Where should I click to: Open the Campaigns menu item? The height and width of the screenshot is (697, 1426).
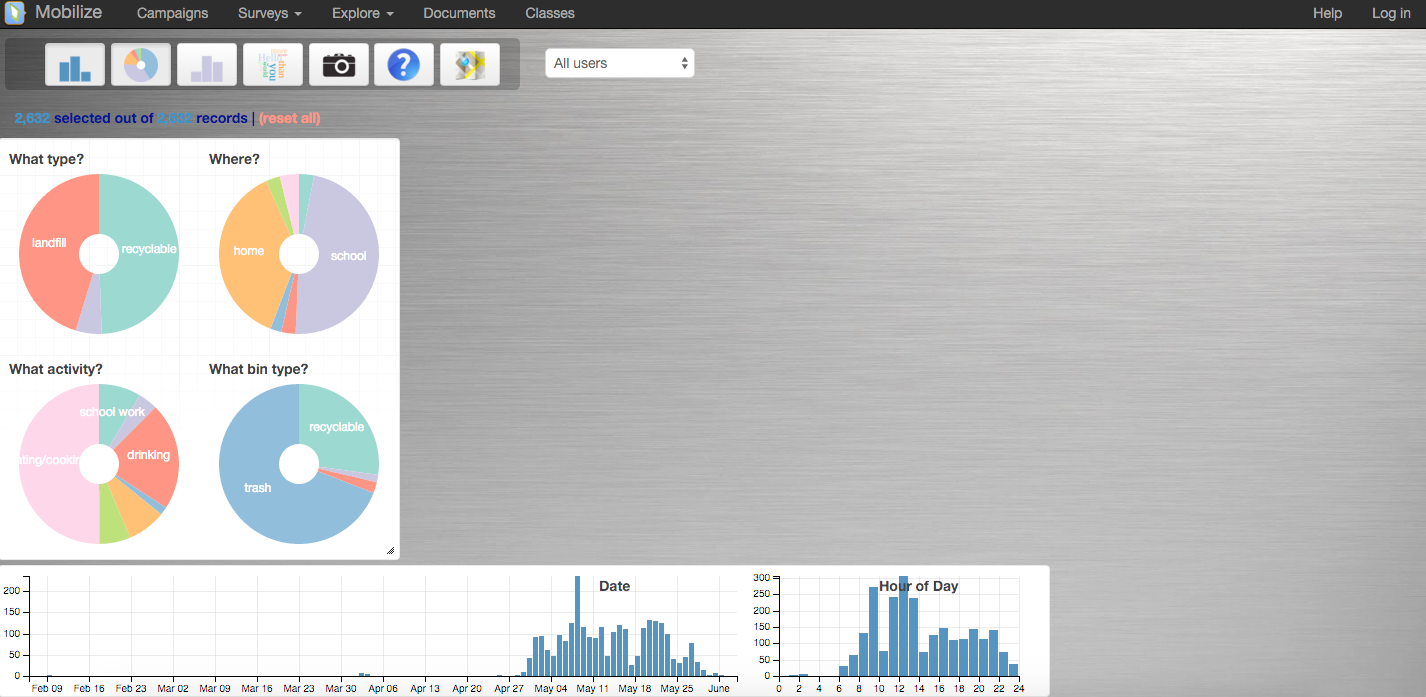point(172,14)
